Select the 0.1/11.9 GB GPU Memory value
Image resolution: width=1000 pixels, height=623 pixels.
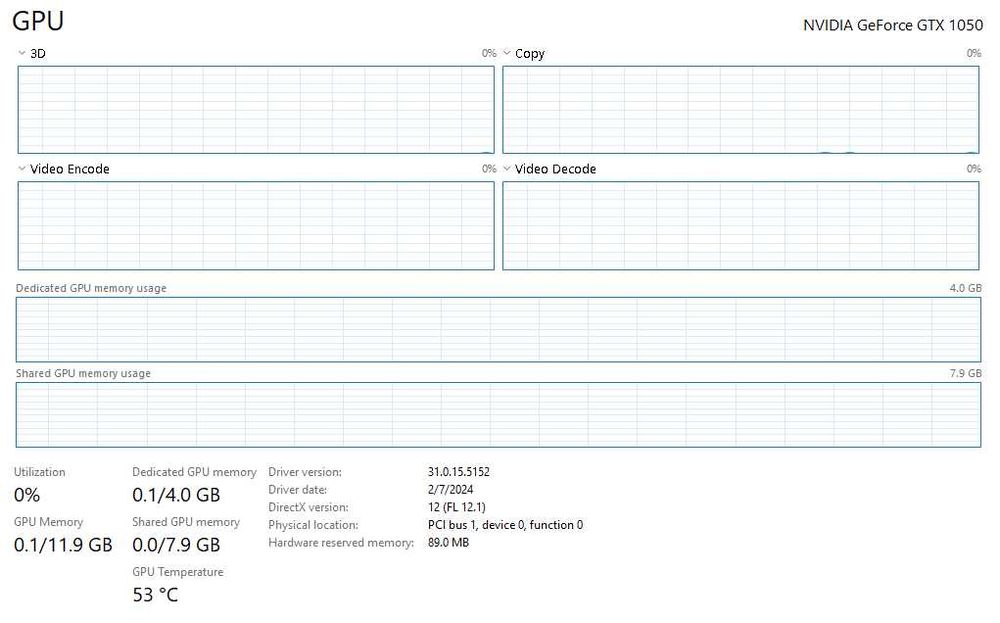(x=63, y=545)
